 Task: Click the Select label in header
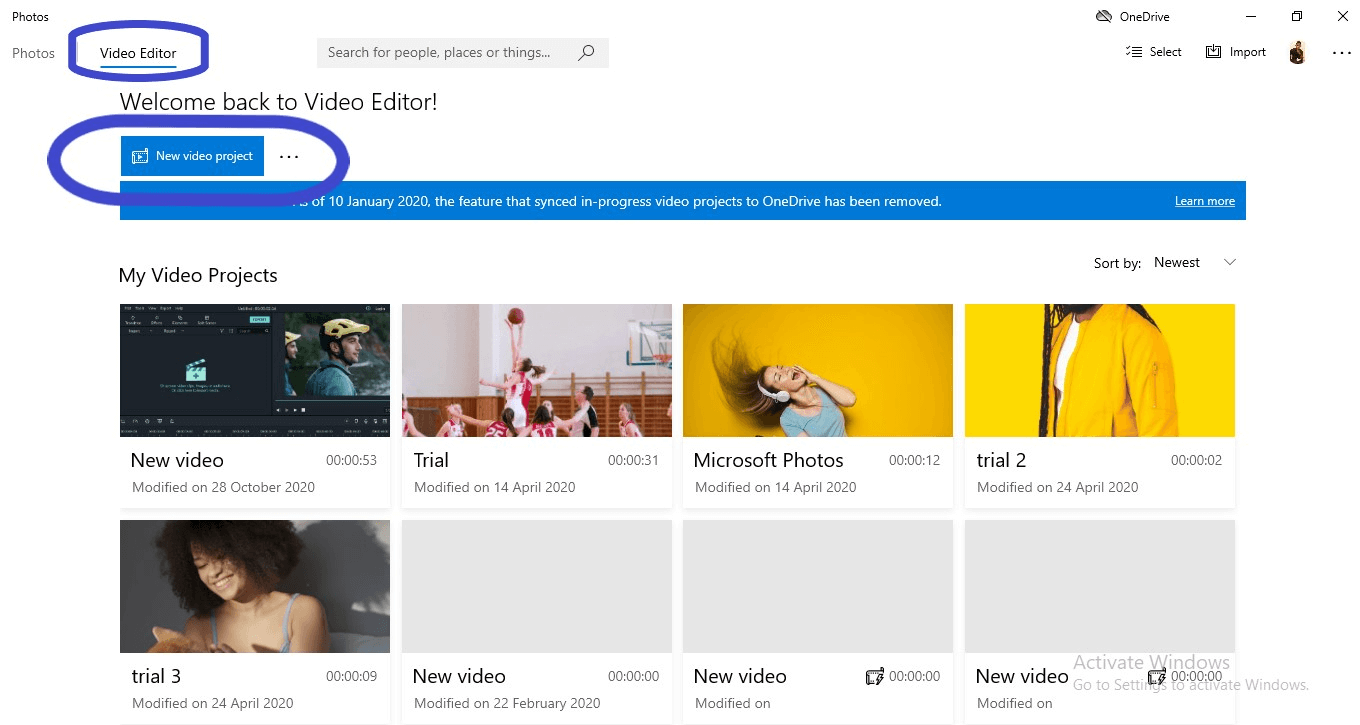point(1165,52)
